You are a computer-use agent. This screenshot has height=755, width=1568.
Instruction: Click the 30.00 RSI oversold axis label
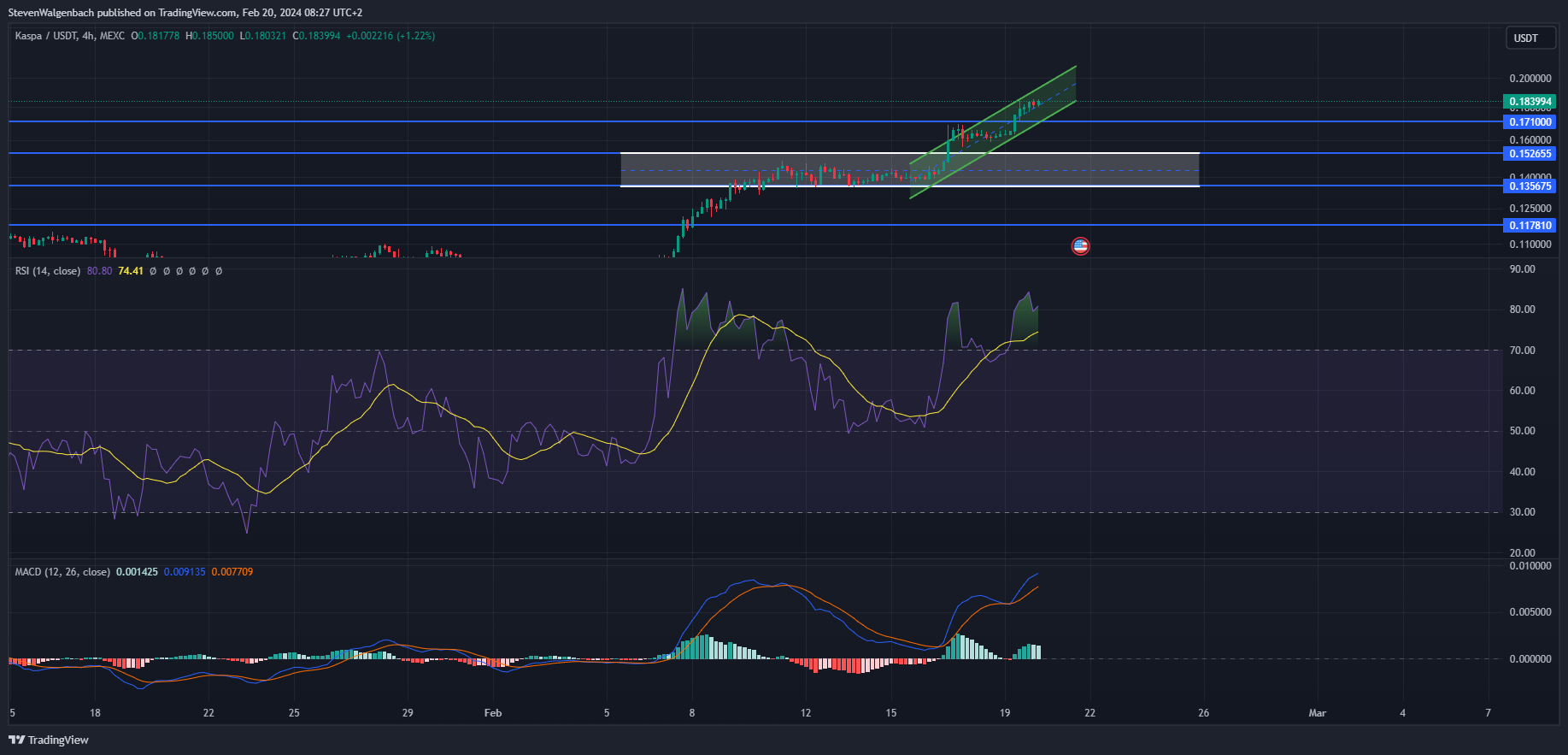1522,512
